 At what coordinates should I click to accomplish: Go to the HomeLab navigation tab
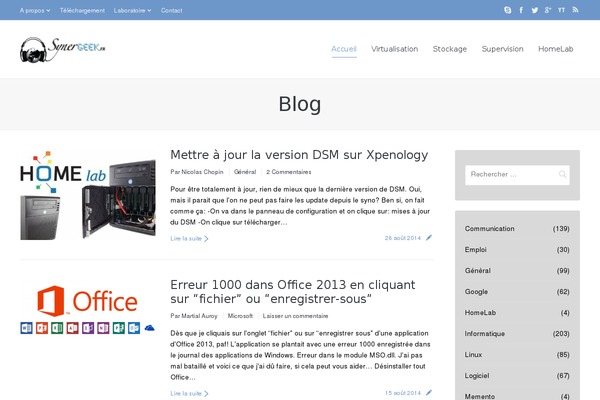click(x=556, y=49)
